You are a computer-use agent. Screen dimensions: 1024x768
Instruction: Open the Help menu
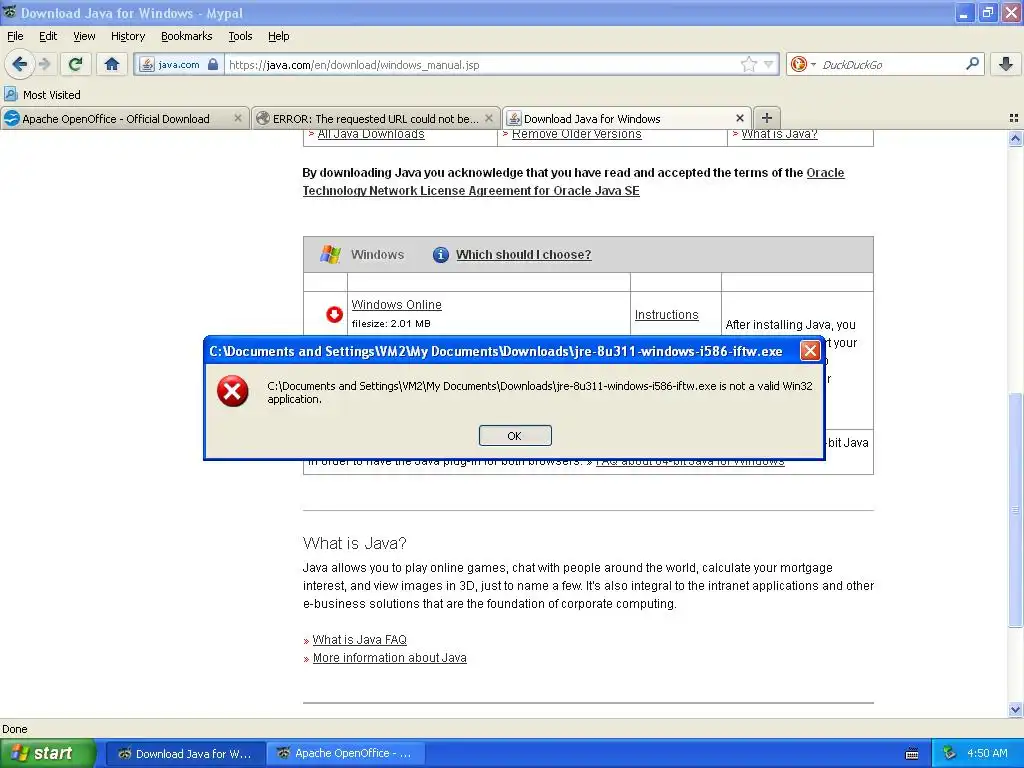(278, 36)
